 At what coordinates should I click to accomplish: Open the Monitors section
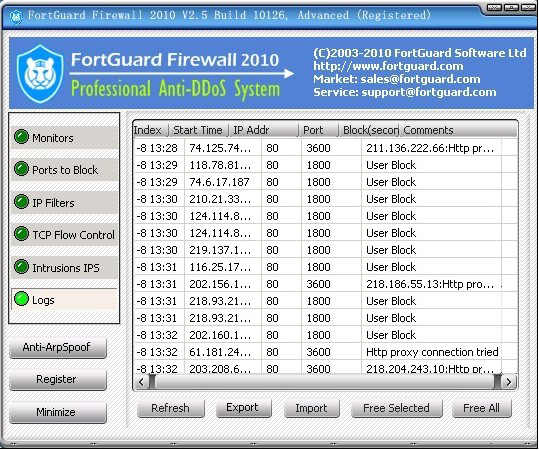[64, 138]
